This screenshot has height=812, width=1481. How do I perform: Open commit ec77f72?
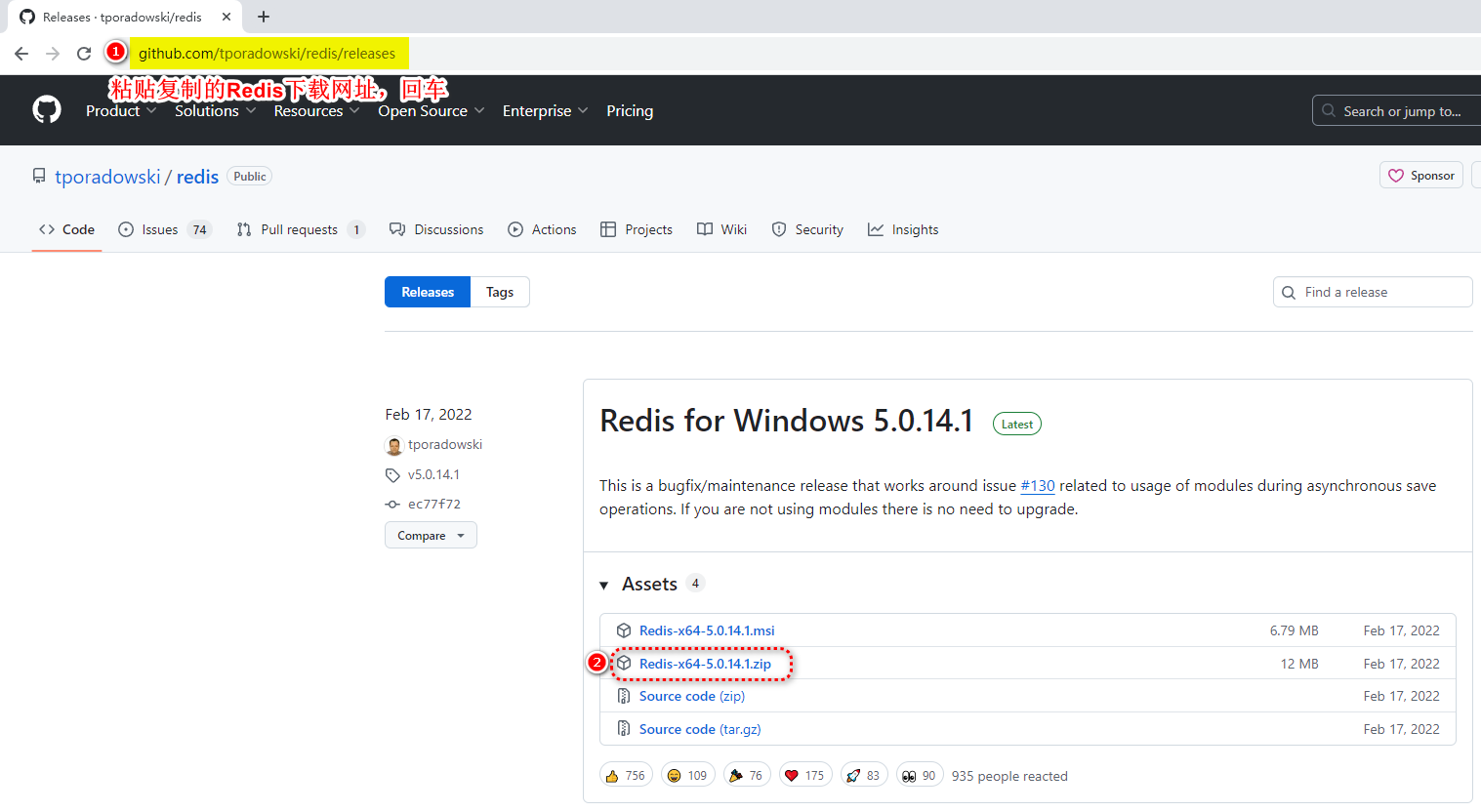pyautogui.click(x=434, y=504)
